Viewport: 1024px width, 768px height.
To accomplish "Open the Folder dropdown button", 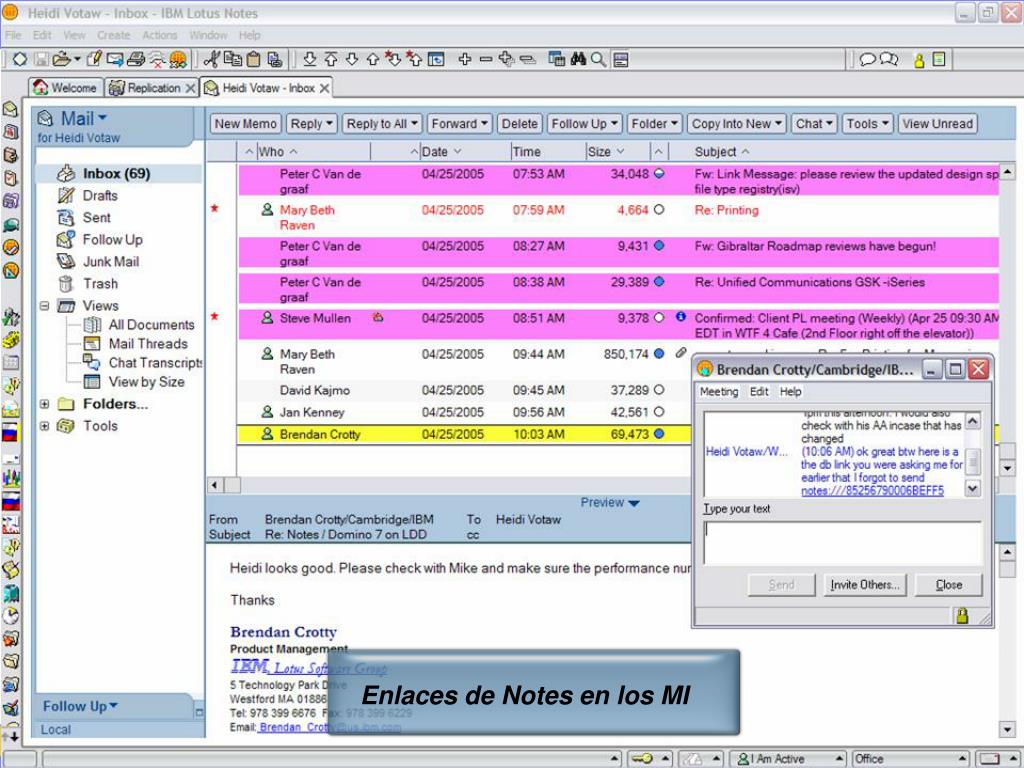I will coord(654,123).
